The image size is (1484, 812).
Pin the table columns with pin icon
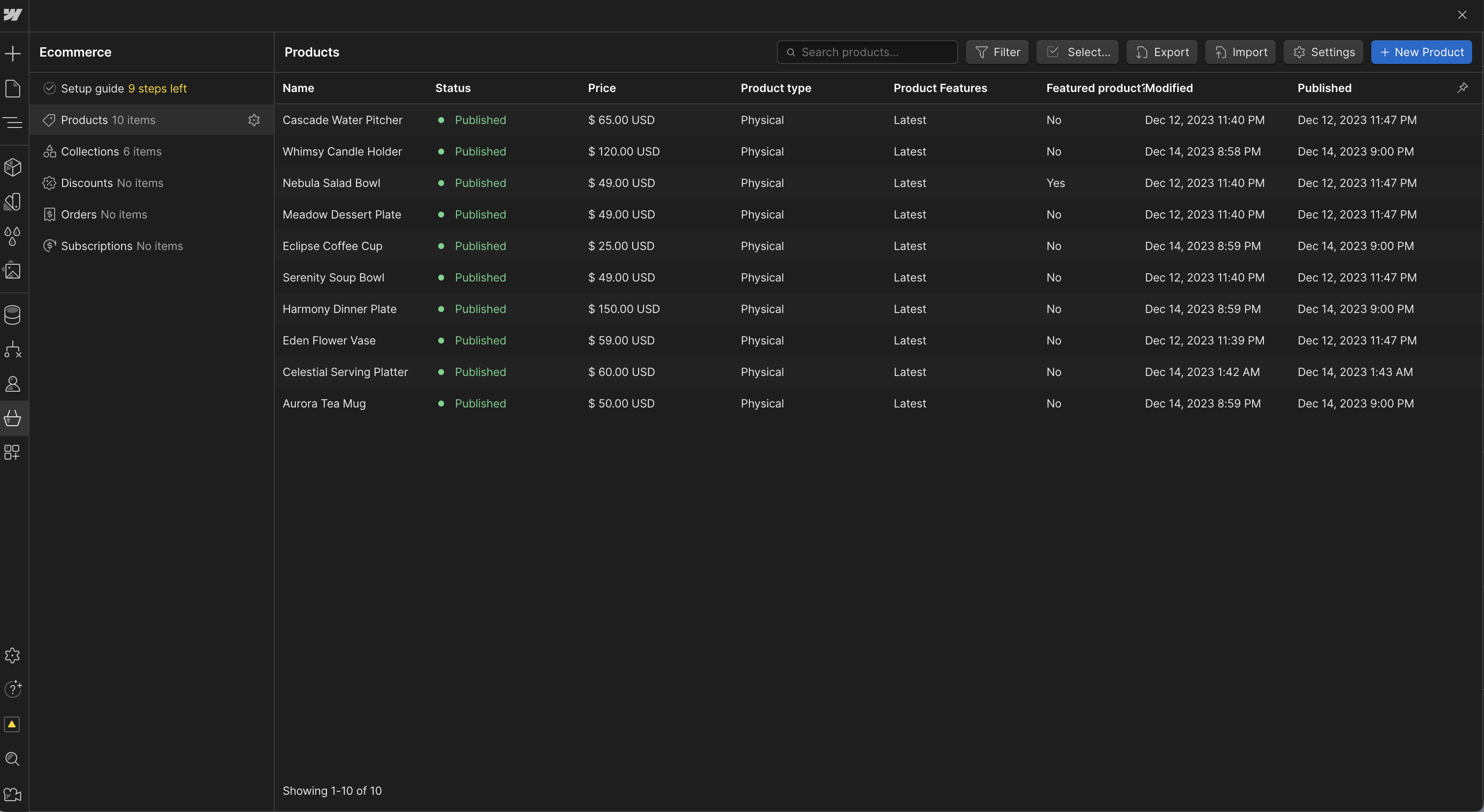click(x=1462, y=88)
